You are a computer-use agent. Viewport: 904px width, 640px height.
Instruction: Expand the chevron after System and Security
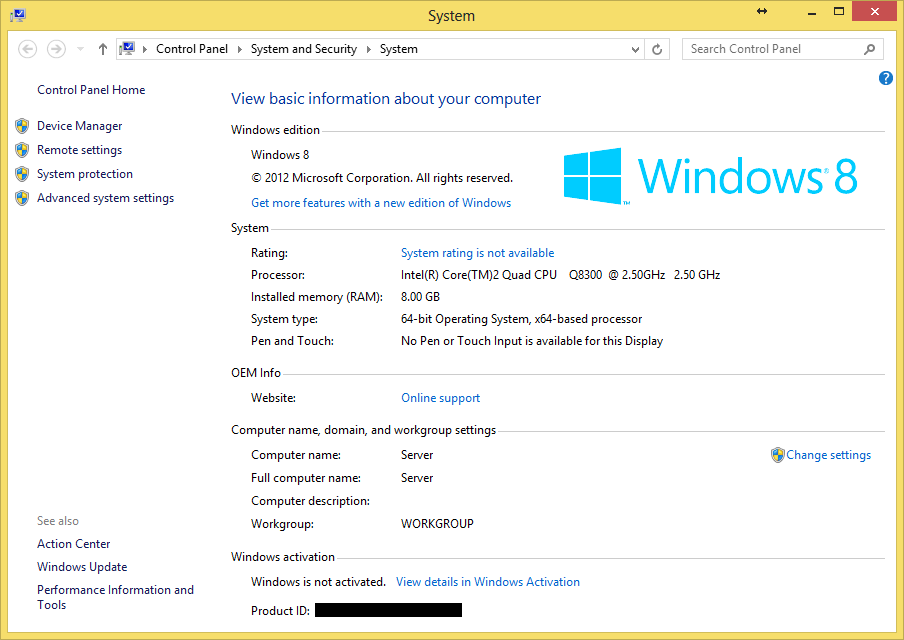coord(368,49)
